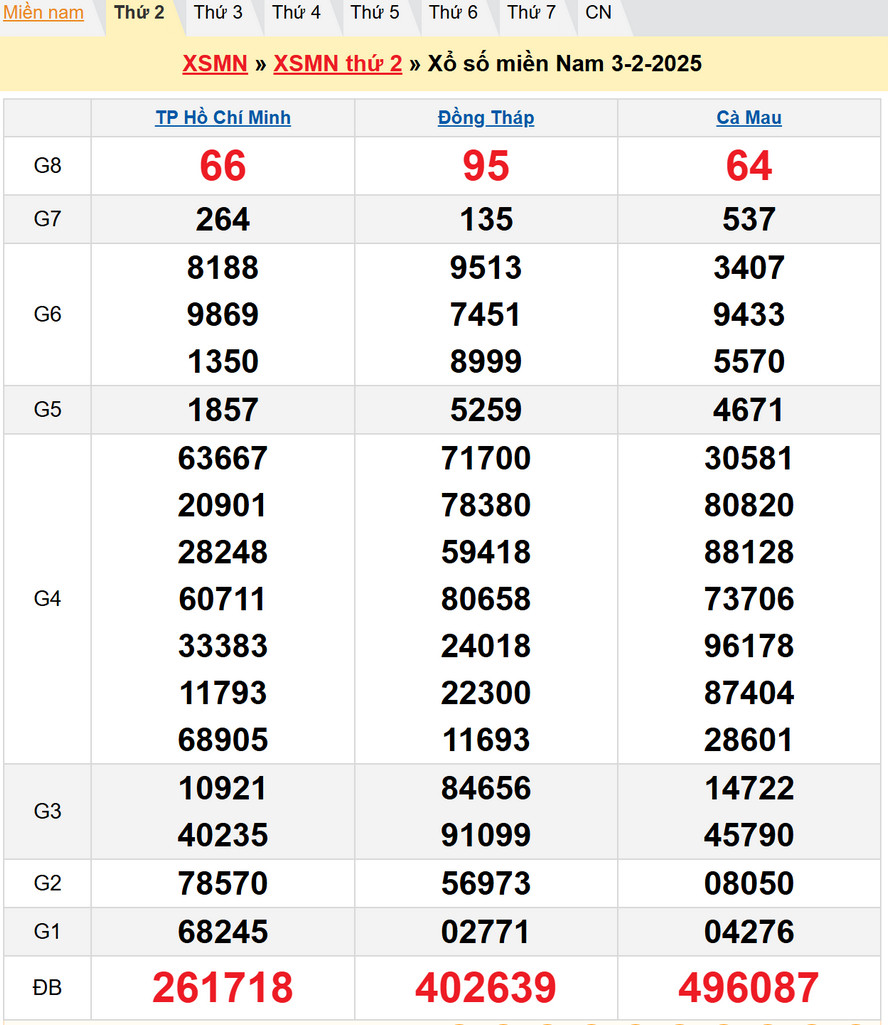The image size is (888, 1025).
Task: Click Cà Mau special prize 496087
Action: coord(749,988)
